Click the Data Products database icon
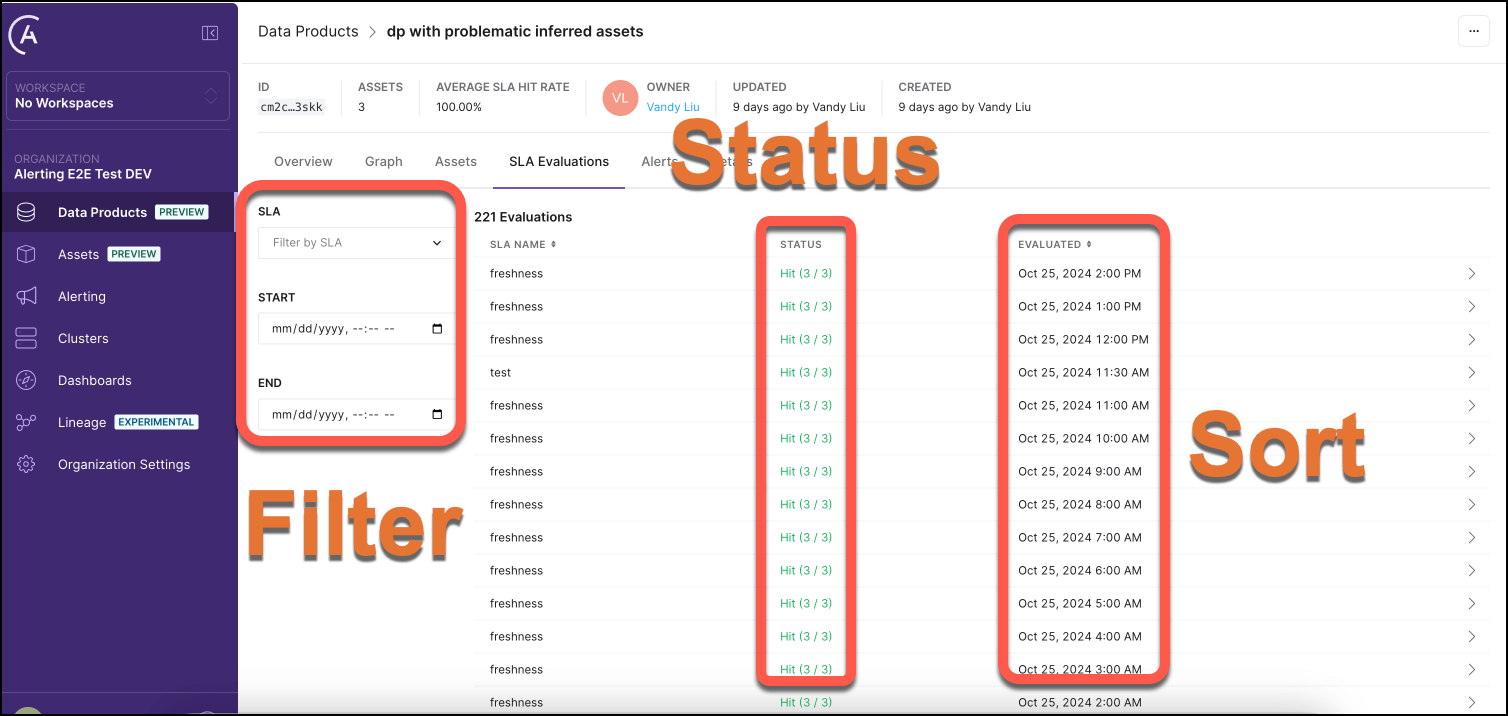1508x716 pixels. click(x=27, y=212)
